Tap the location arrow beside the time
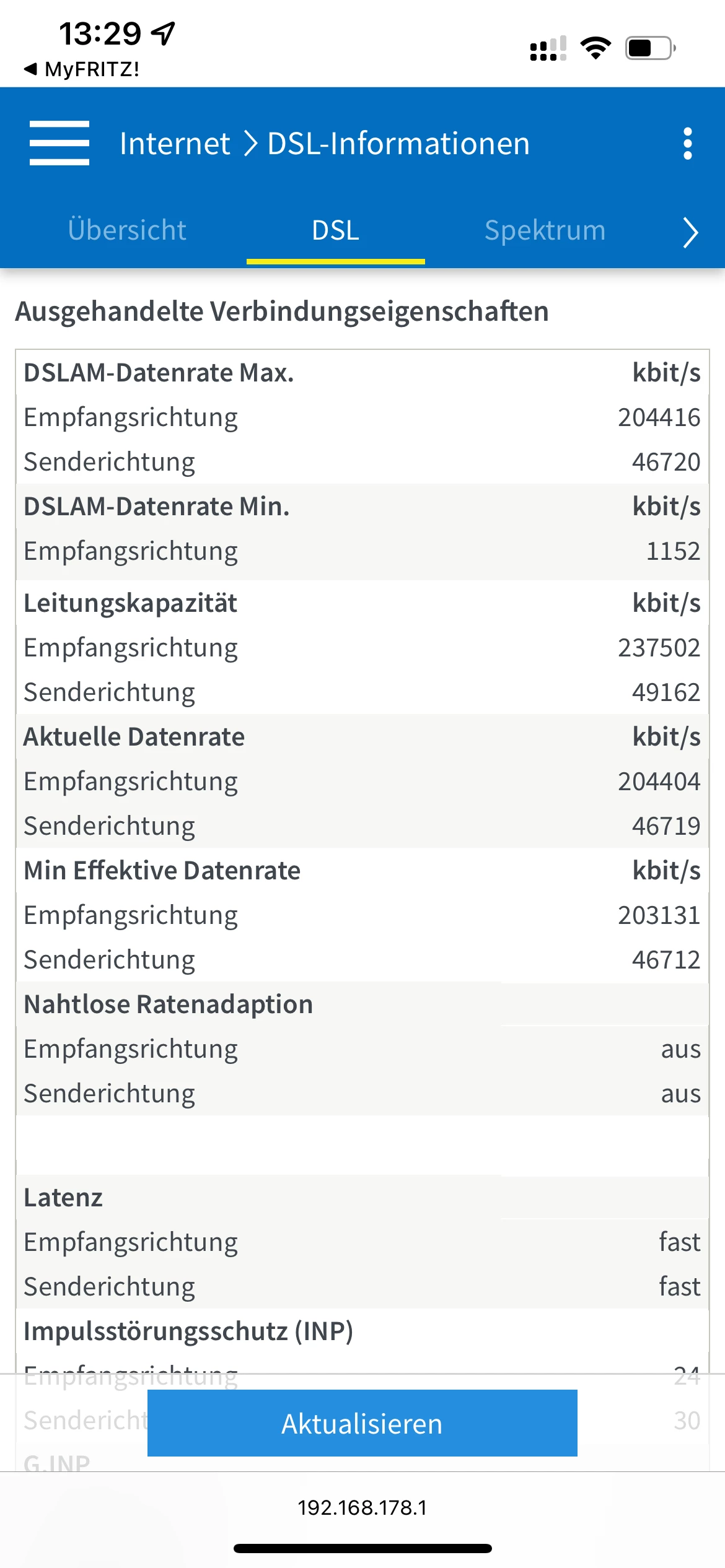Viewport: 725px width, 1568px height. [x=164, y=33]
